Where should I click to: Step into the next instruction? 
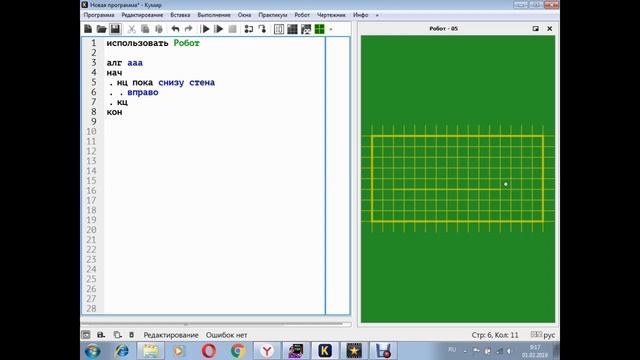click(262, 29)
